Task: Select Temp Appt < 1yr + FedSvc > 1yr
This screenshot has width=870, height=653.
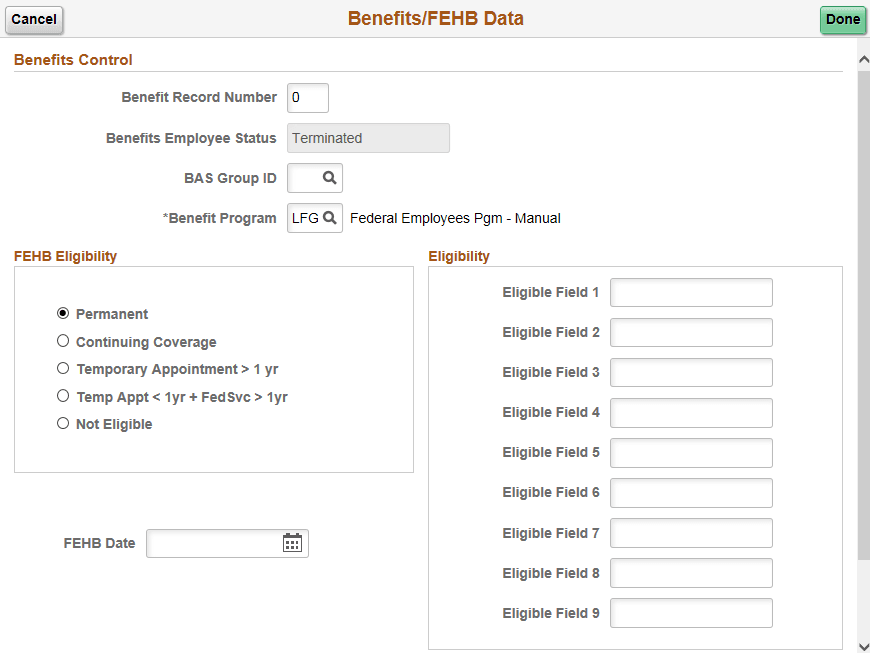Action: 63,396
